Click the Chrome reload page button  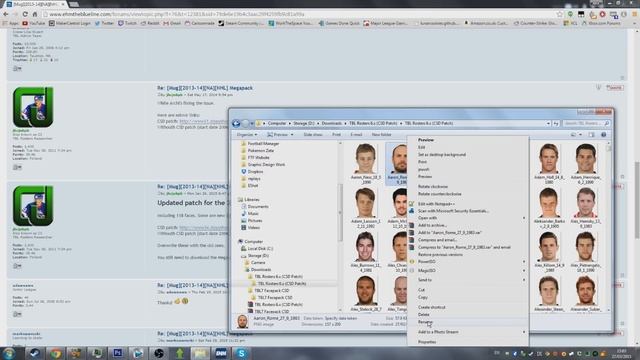pos(25,14)
